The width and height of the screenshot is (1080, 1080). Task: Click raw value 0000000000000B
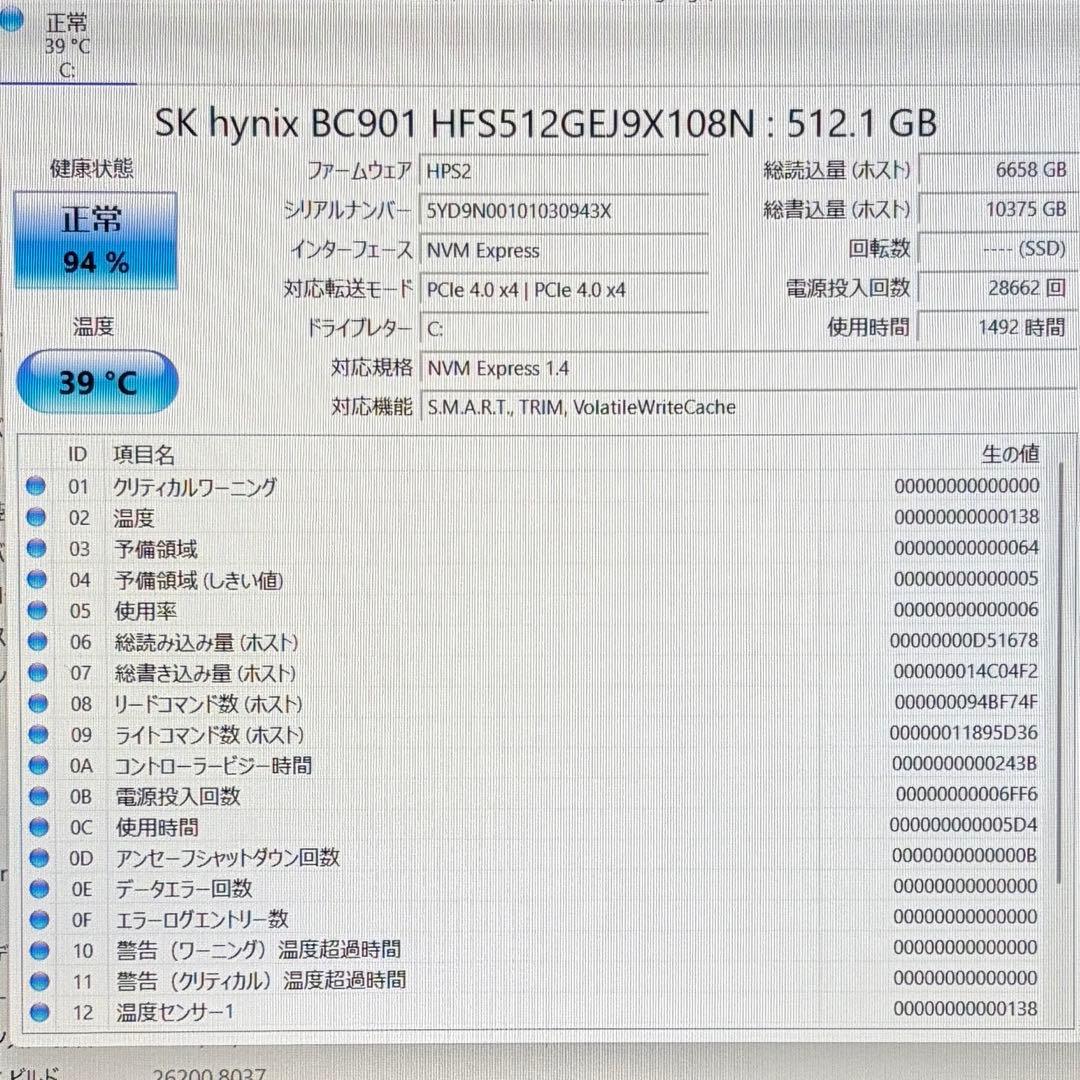(x=964, y=855)
